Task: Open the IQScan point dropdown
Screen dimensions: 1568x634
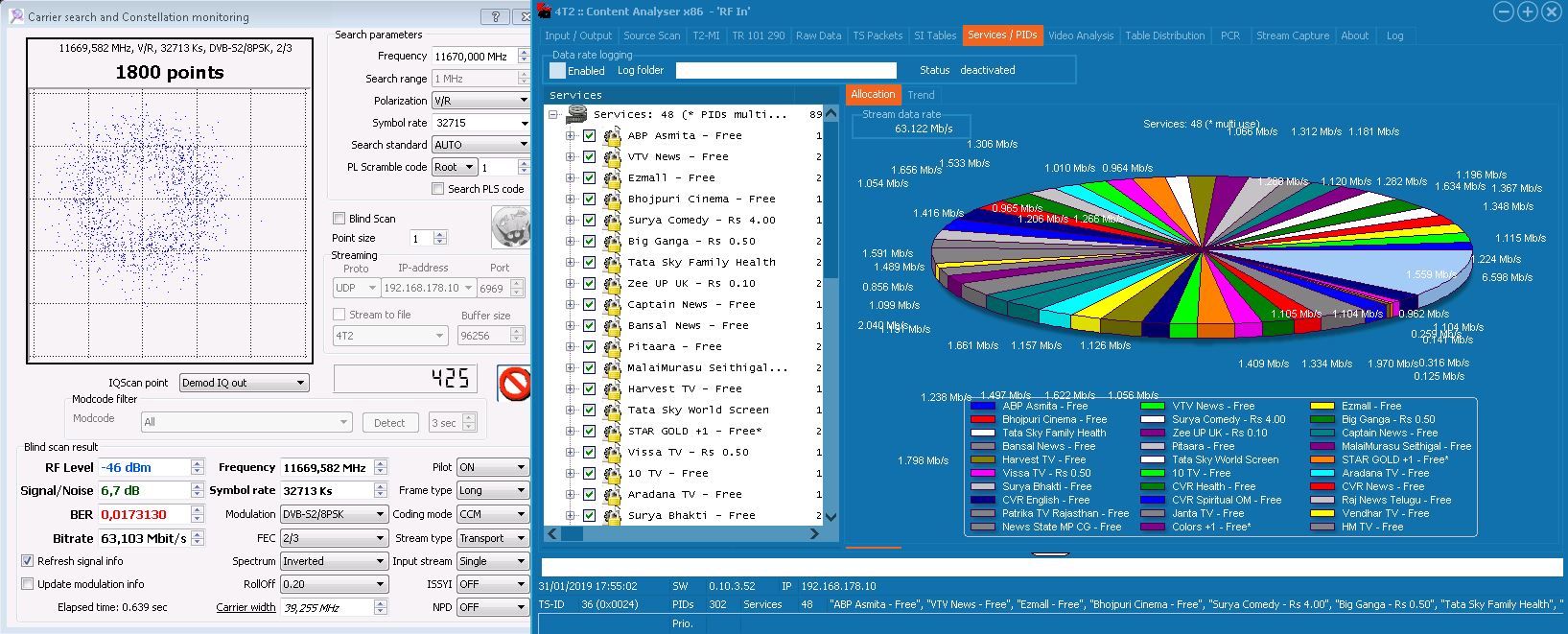Action: click(244, 383)
